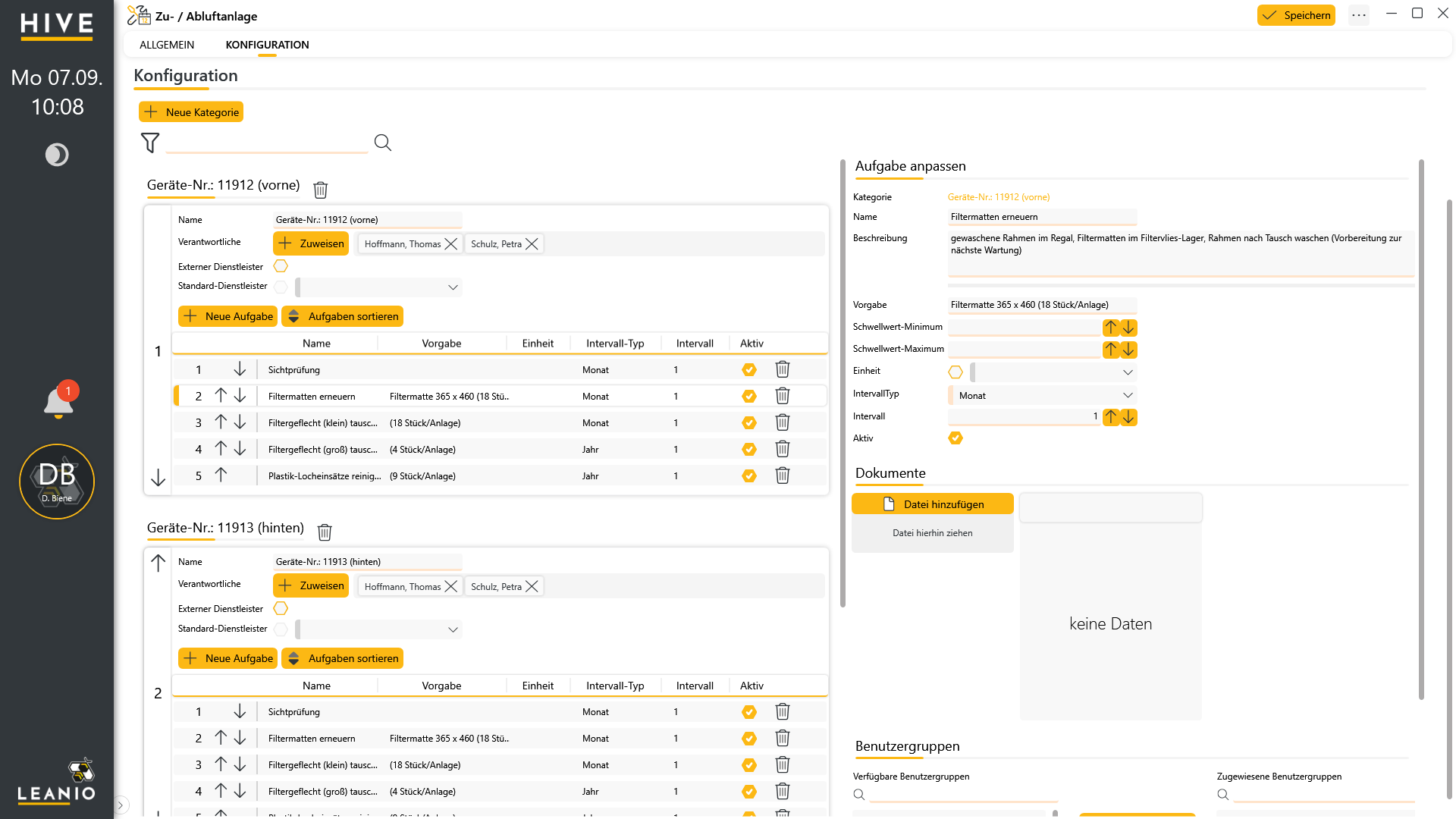Click the right panel vertical scrollbar

point(1421,428)
